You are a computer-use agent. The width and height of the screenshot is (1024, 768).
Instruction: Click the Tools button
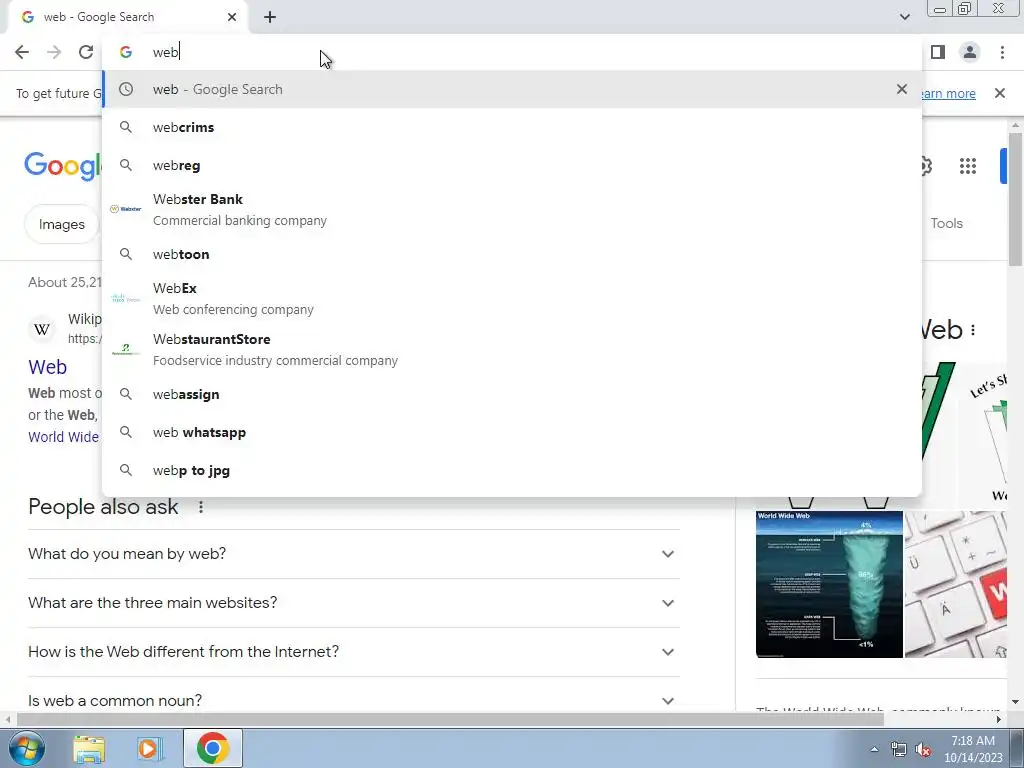[946, 223]
